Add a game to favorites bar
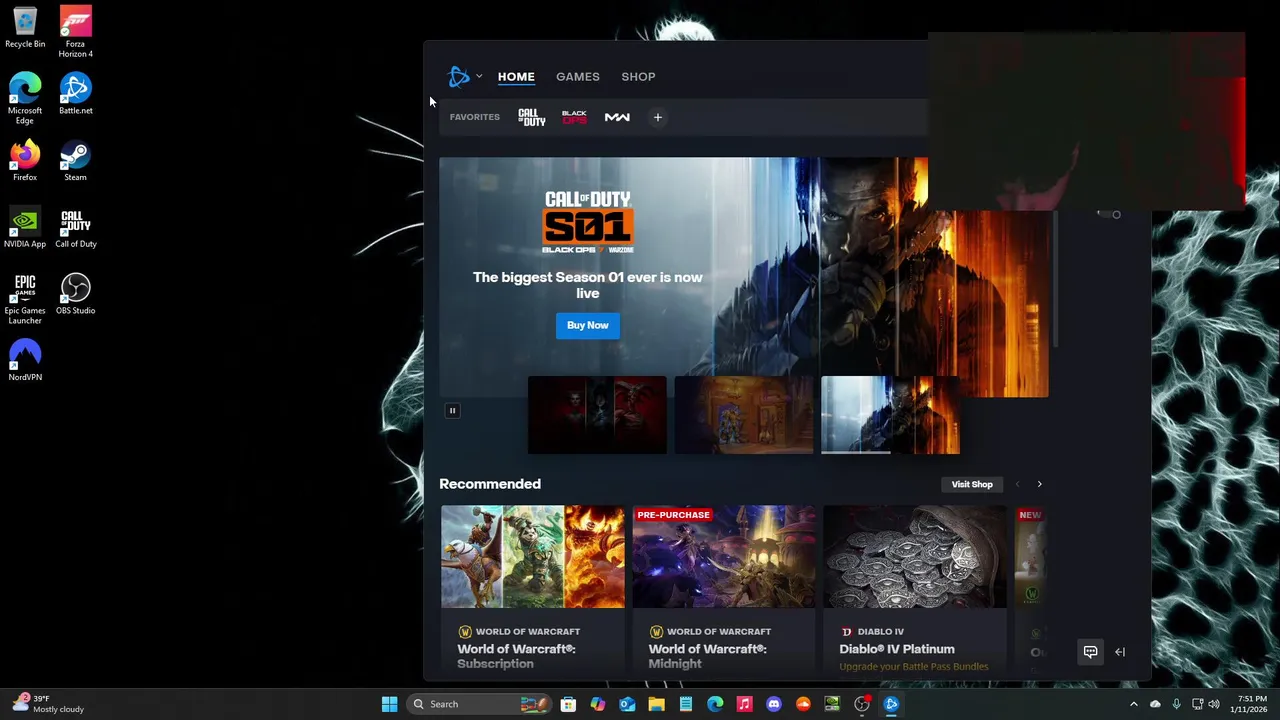This screenshot has height=720, width=1280. click(x=657, y=117)
